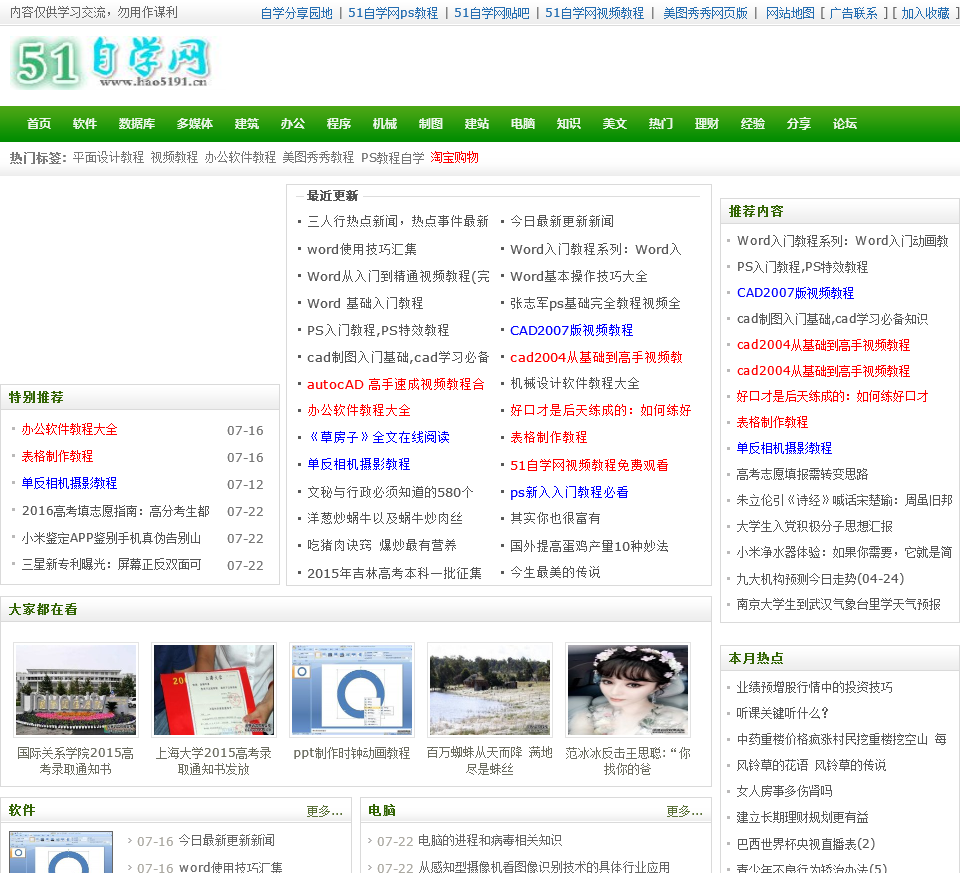Open 建立长期理财规划更有益 link

802,817
